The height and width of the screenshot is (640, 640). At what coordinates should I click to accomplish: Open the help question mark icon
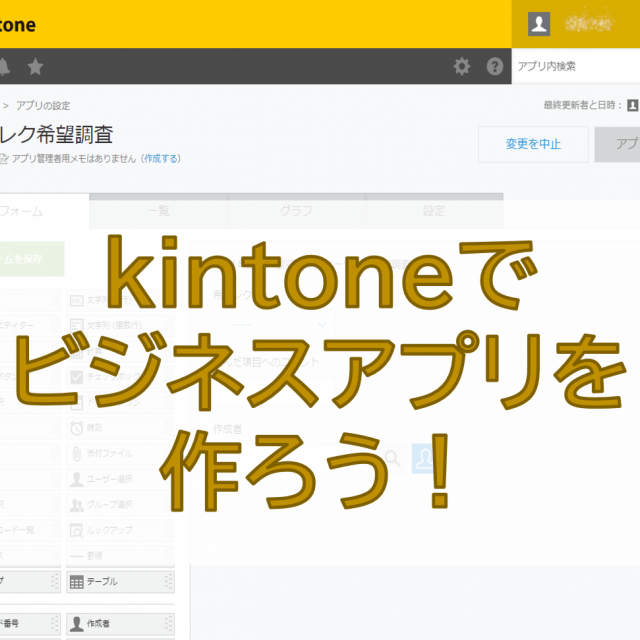[x=495, y=66]
